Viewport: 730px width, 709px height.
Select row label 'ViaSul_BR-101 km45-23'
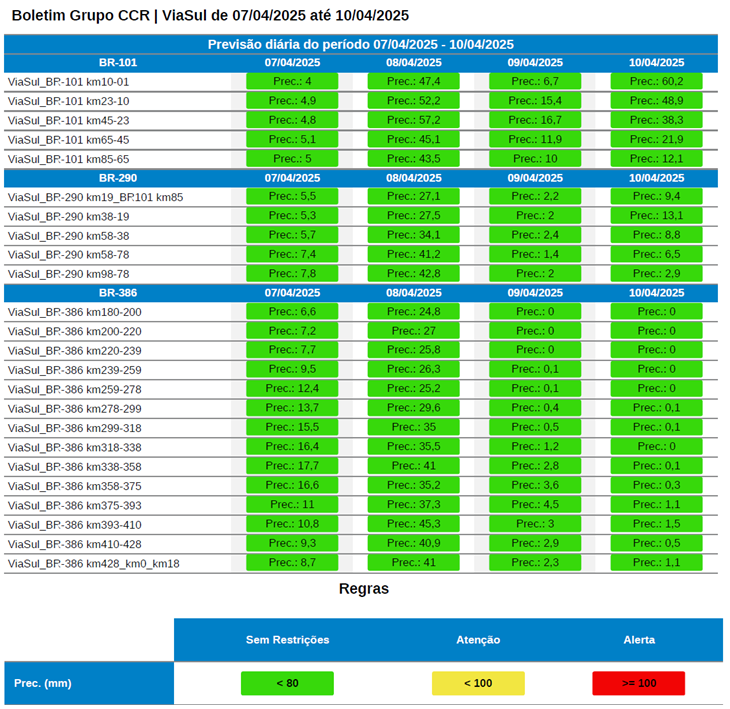click(68, 121)
